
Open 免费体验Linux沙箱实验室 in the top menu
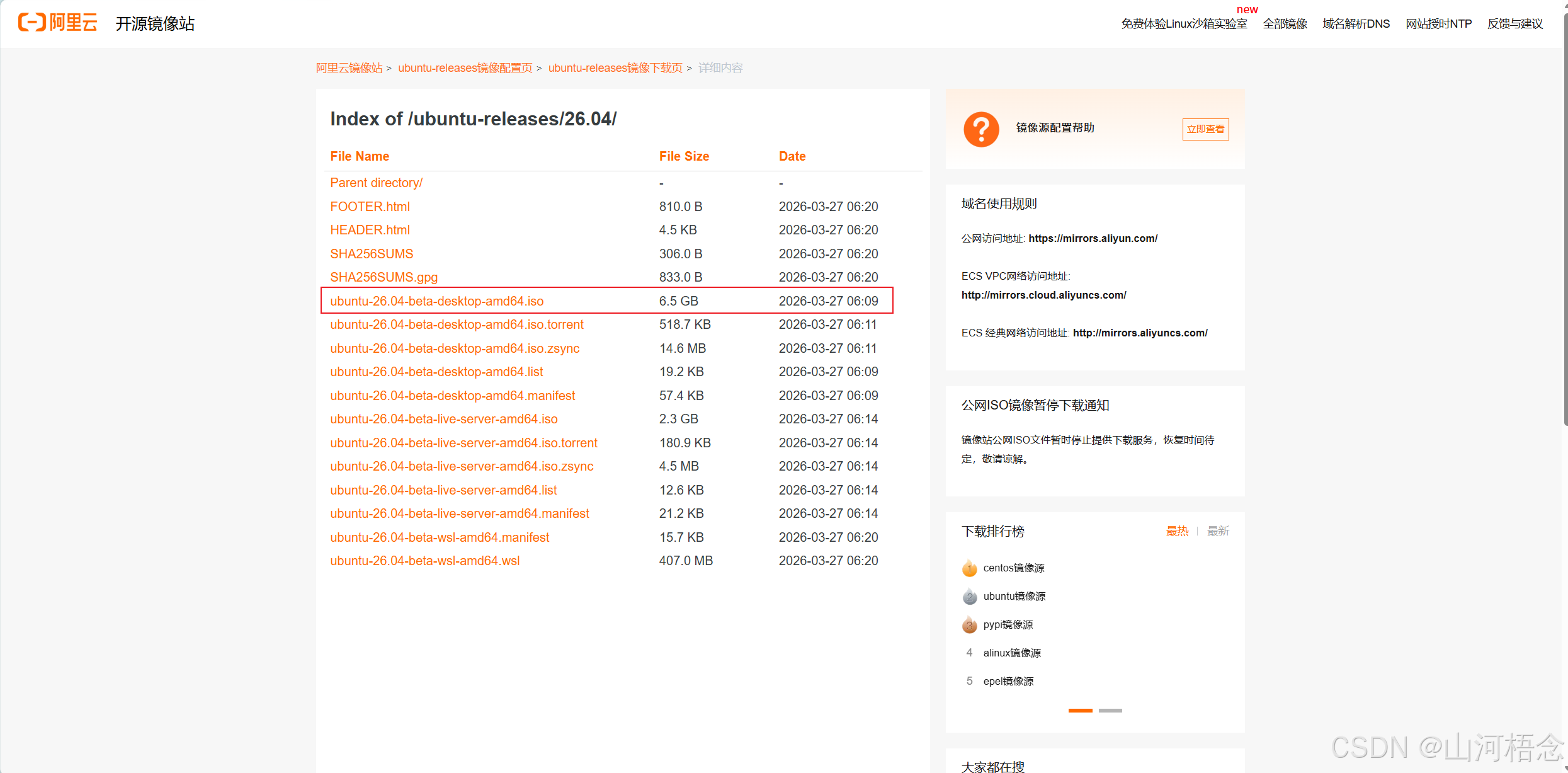pyautogui.click(x=1184, y=24)
